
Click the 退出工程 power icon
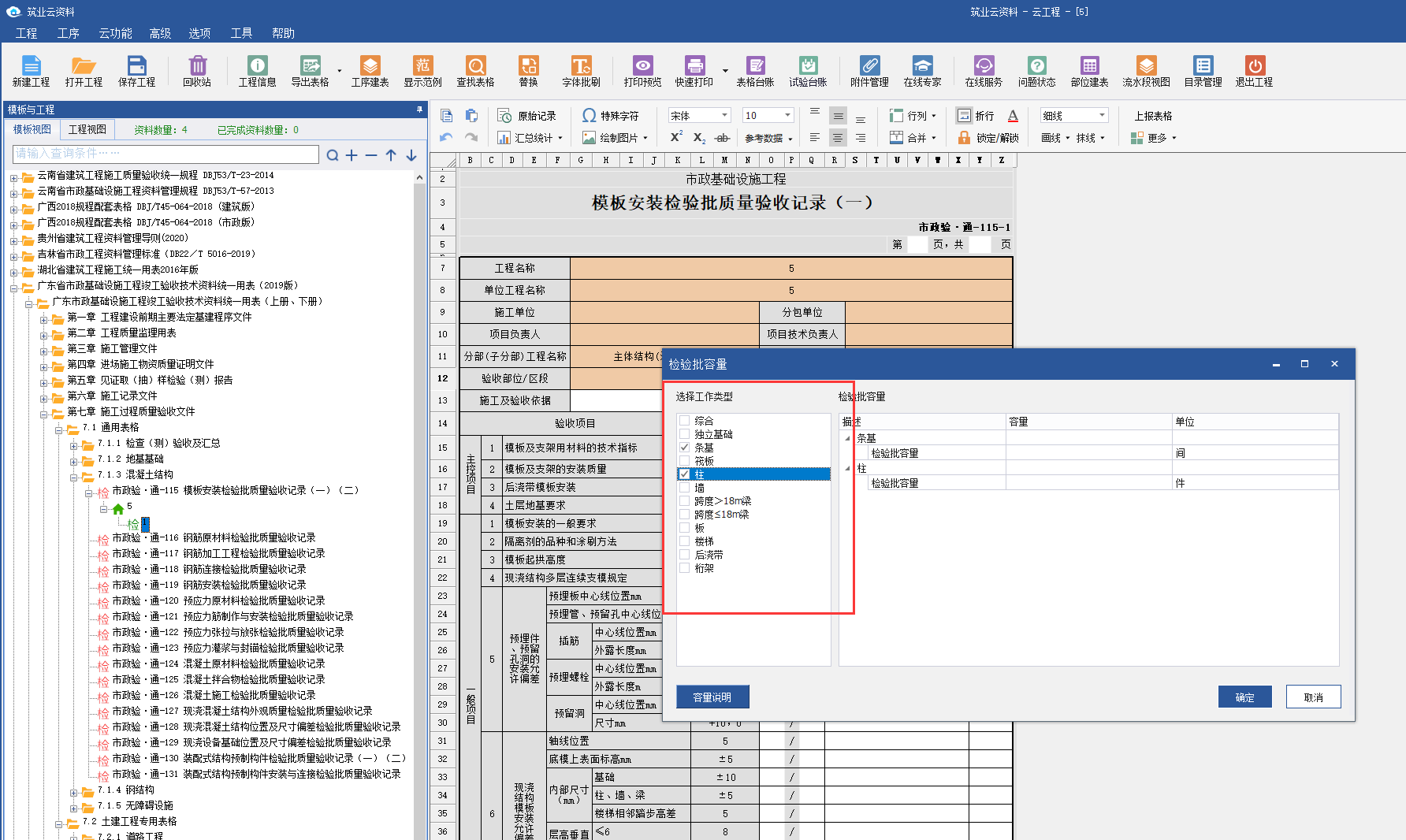click(x=1254, y=71)
